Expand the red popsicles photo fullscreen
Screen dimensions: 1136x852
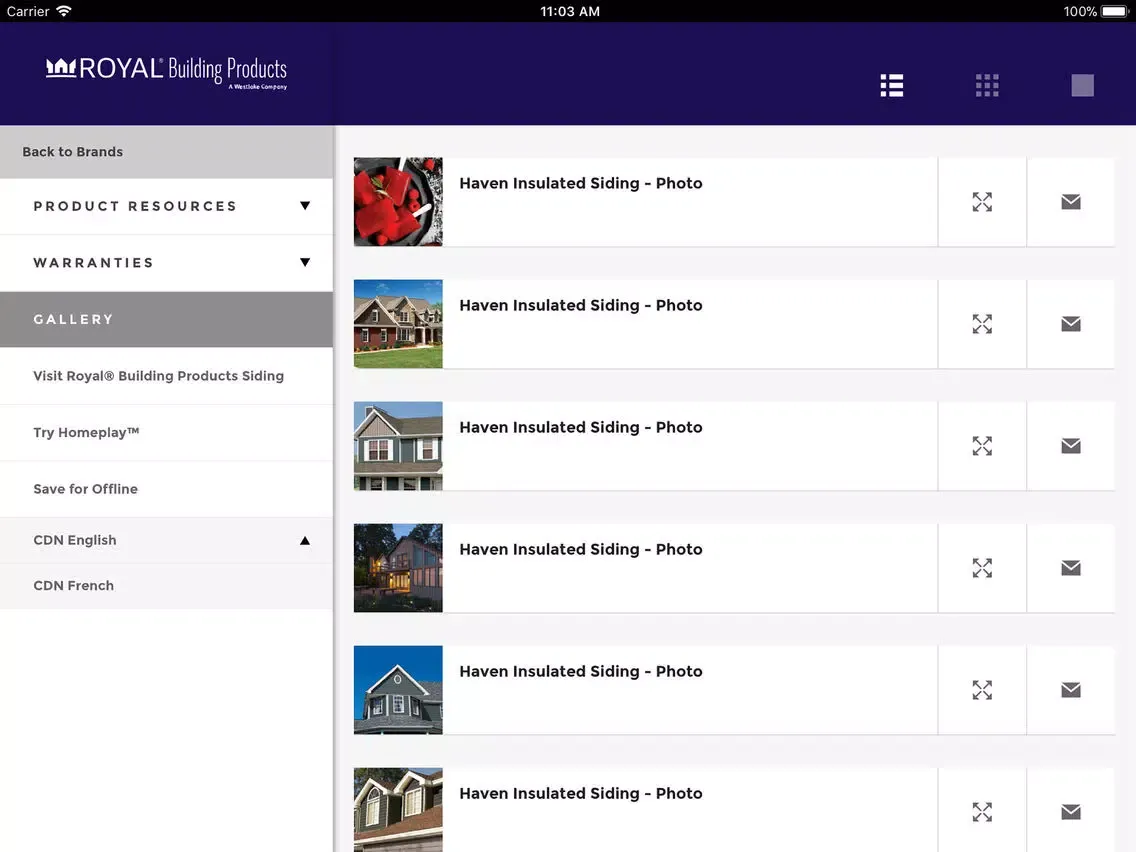(x=982, y=202)
